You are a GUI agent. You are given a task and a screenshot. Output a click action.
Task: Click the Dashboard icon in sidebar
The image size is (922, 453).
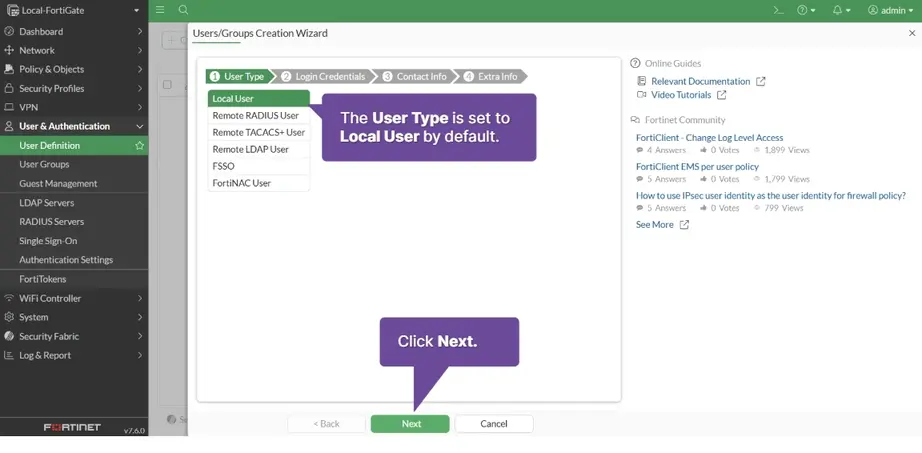[x=9, y=31]
